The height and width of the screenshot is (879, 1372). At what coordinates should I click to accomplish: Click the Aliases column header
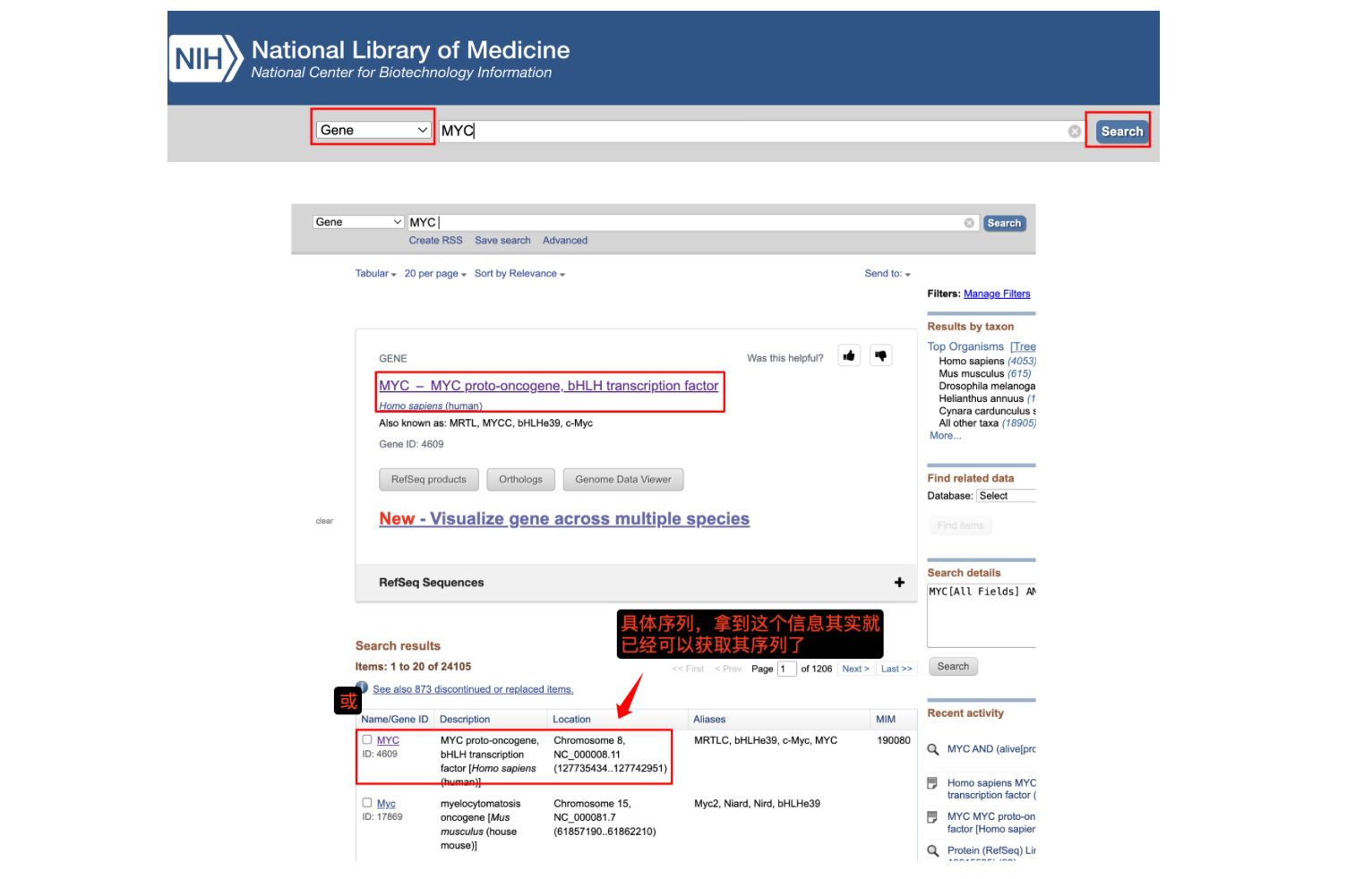tap(709, 720)
